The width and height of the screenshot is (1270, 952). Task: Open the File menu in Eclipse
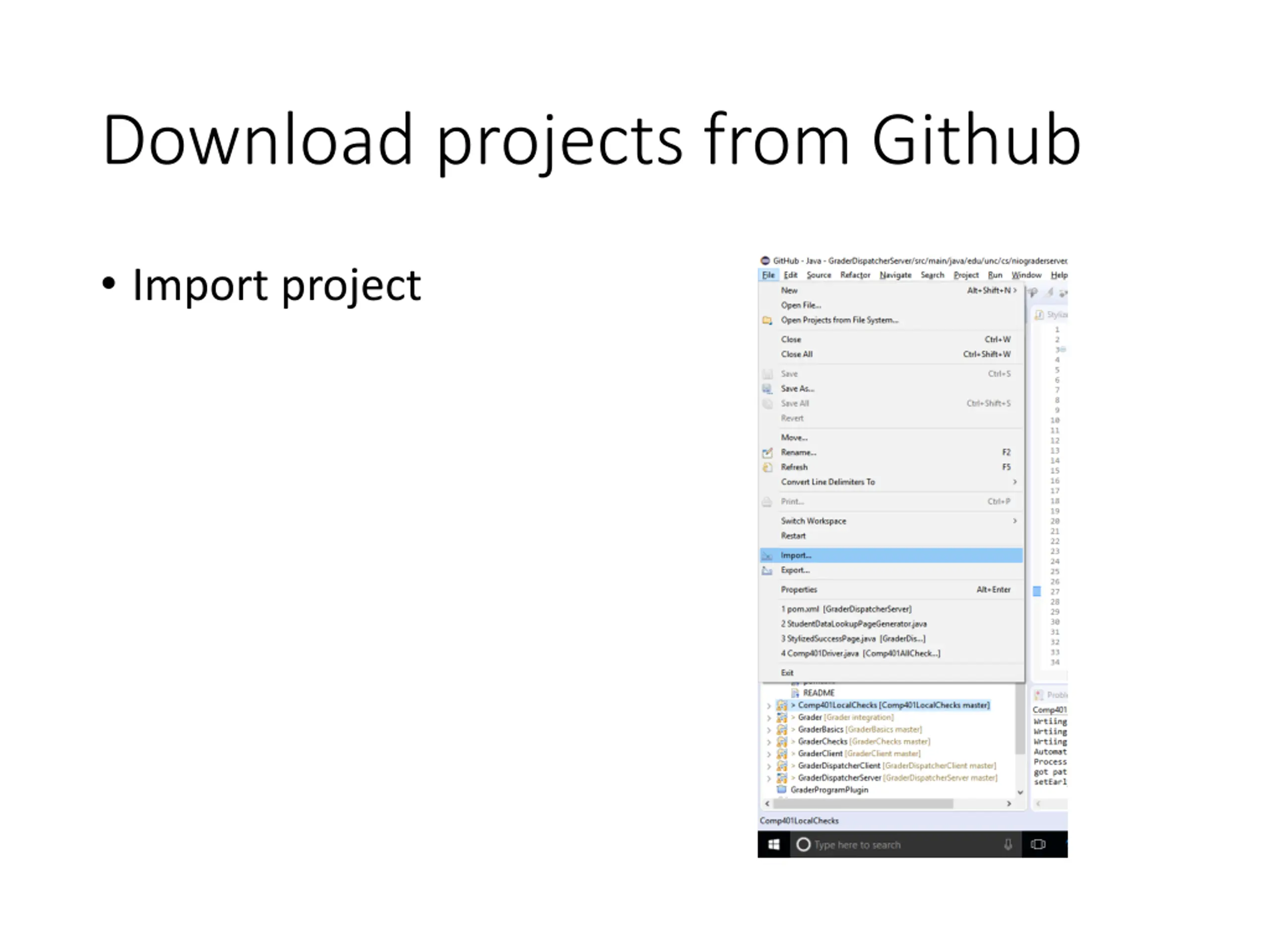768,275
